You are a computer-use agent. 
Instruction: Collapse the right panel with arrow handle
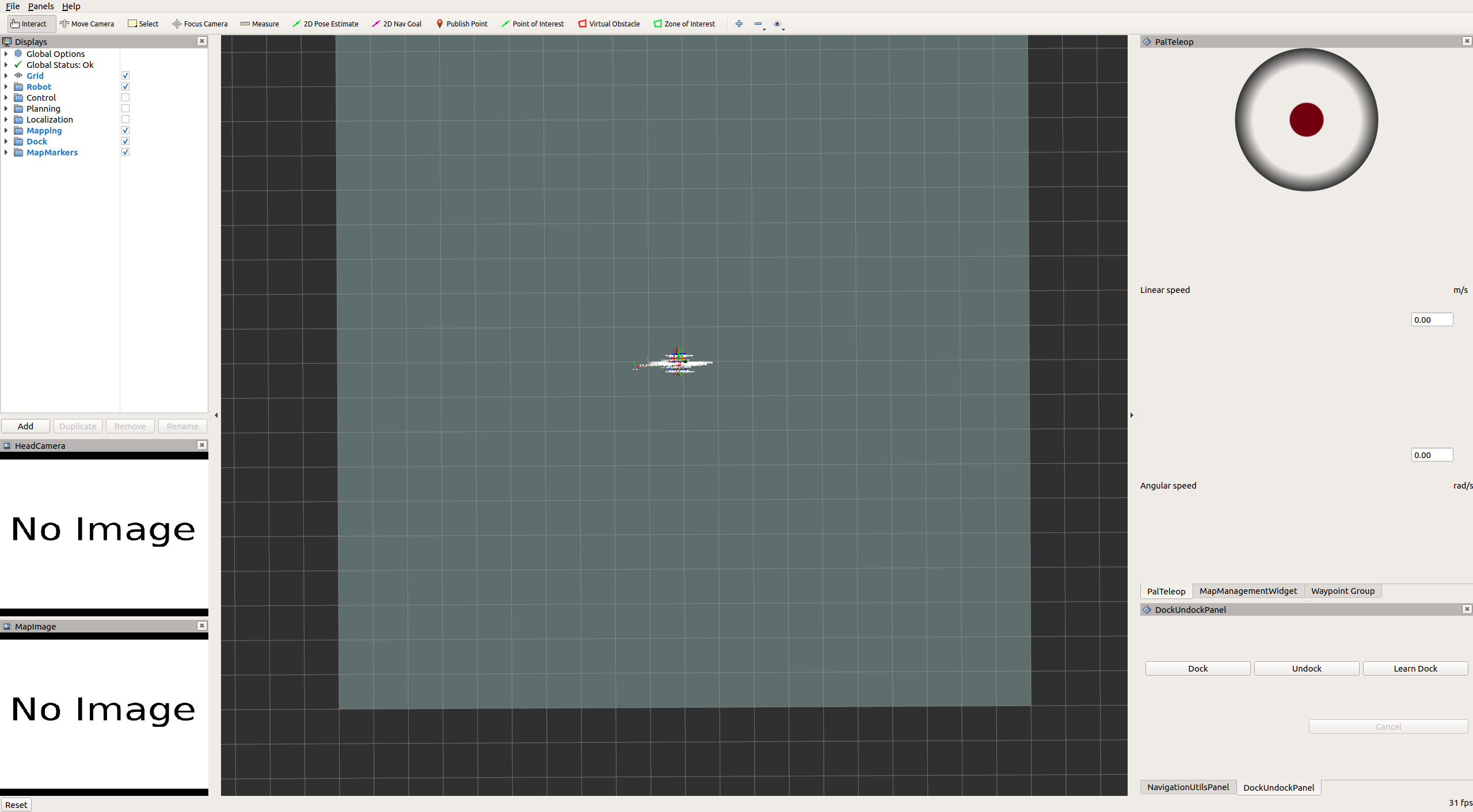1132,415
